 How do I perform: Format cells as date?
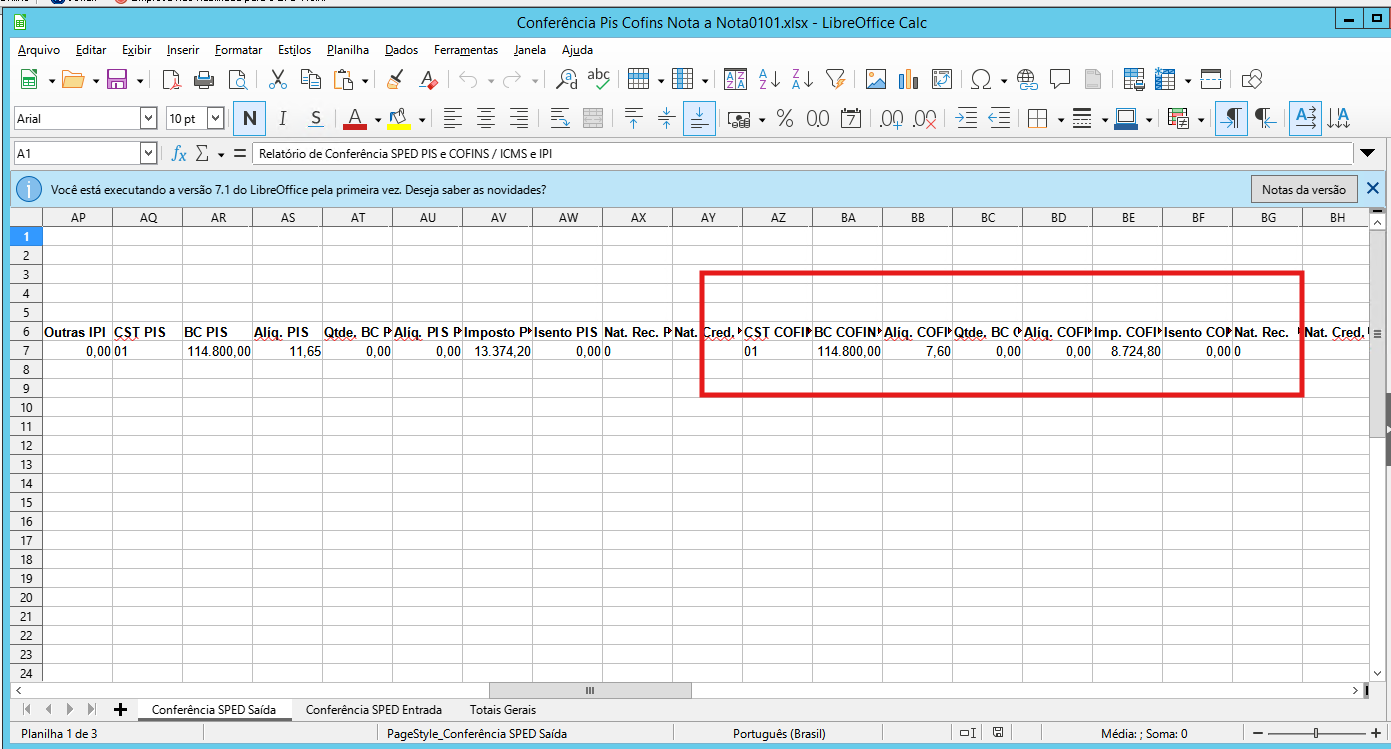tap(851, 119)
